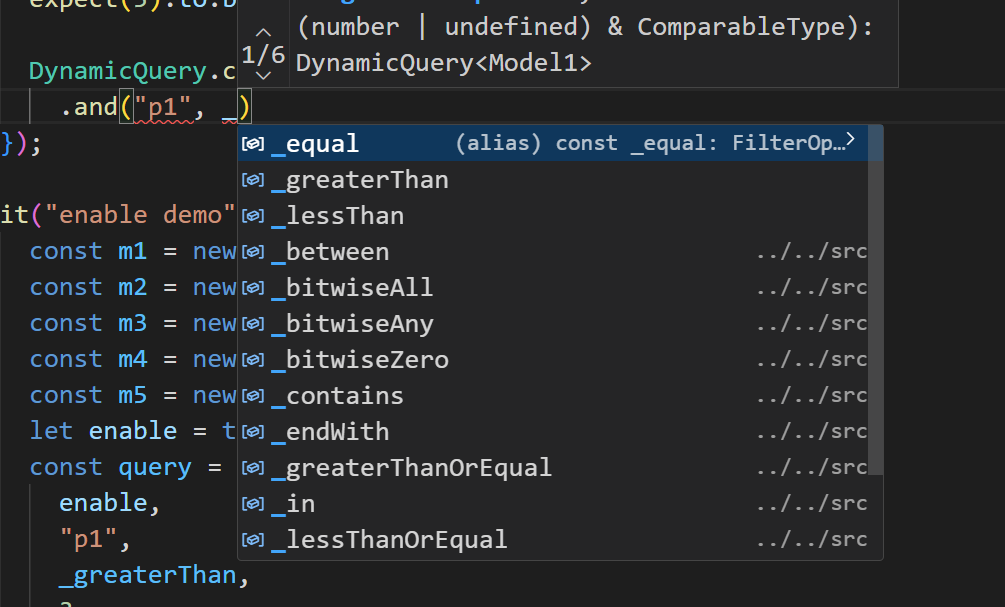Image resolution: width=1005 pixels, height=607 pixels.
Task: Choose _bitwiseZero from the suggestion list
Action: click(x=554, y=359)
